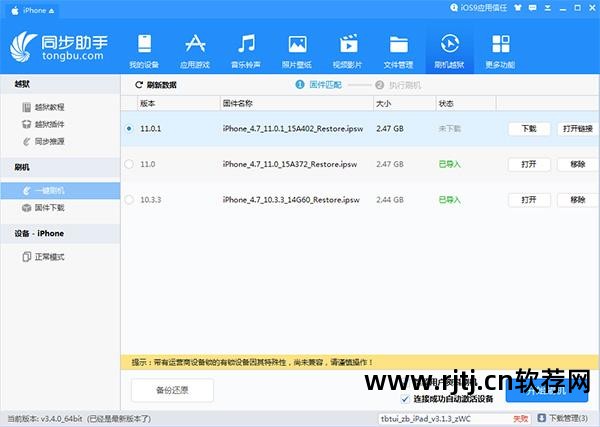Select 正常模式 in sidebar
This screenshot has height=427, width=600.
pos(43,257)
